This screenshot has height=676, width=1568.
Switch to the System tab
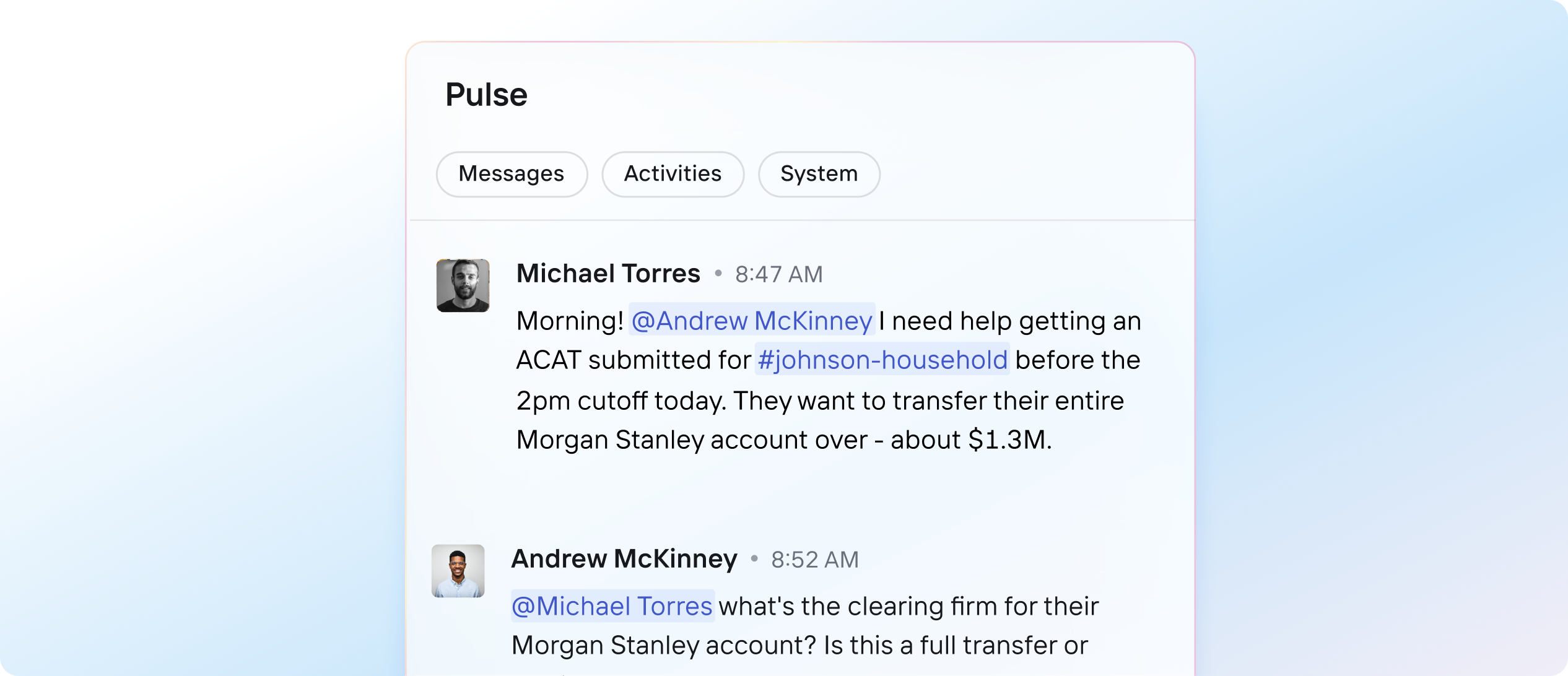pos(819,174)
